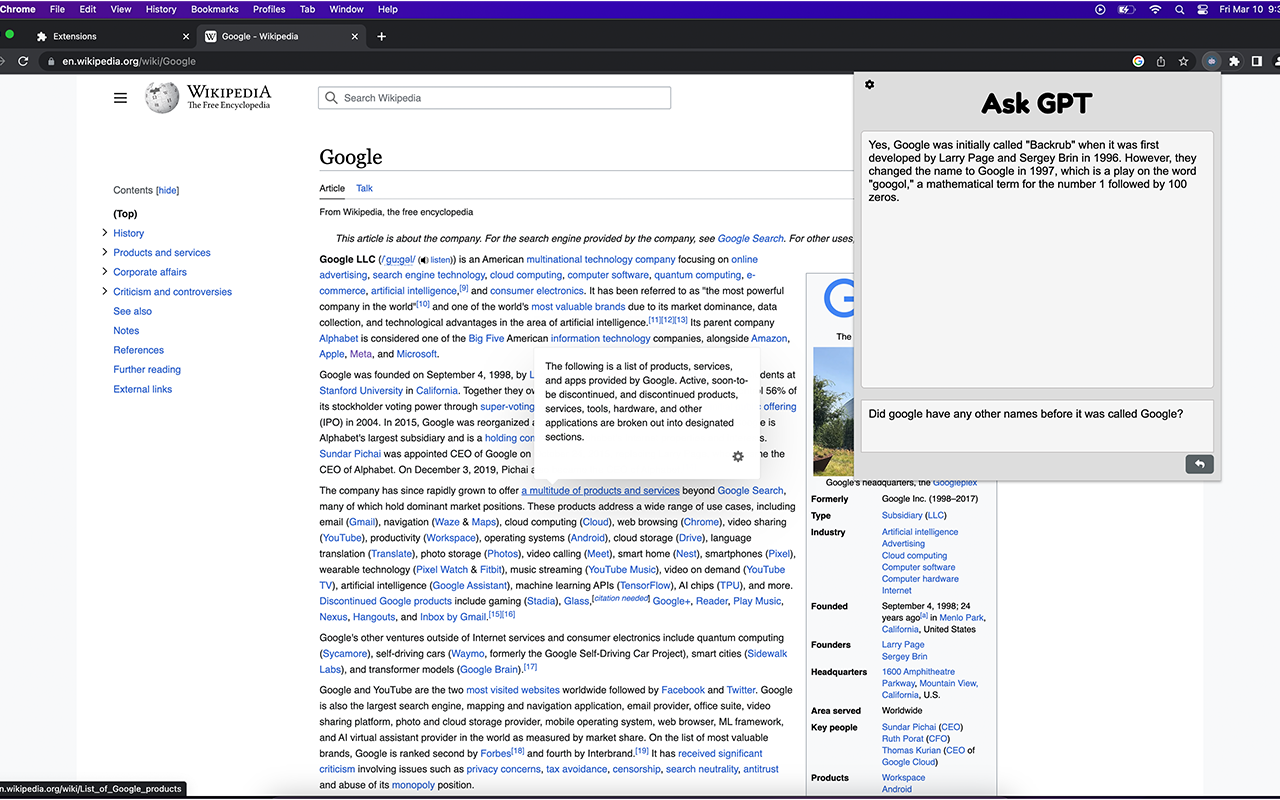Jump to References section in contents
1280x800 pixels.
click(x=139, y=350)
